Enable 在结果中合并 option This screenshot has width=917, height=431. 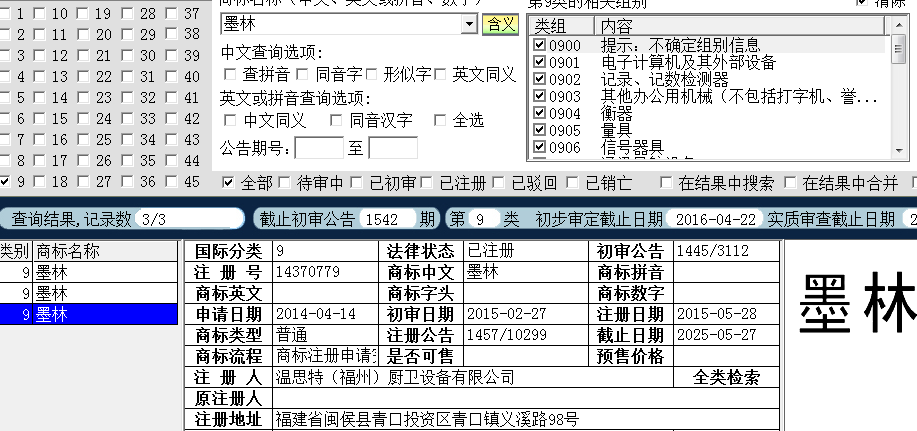pos(790,183)
